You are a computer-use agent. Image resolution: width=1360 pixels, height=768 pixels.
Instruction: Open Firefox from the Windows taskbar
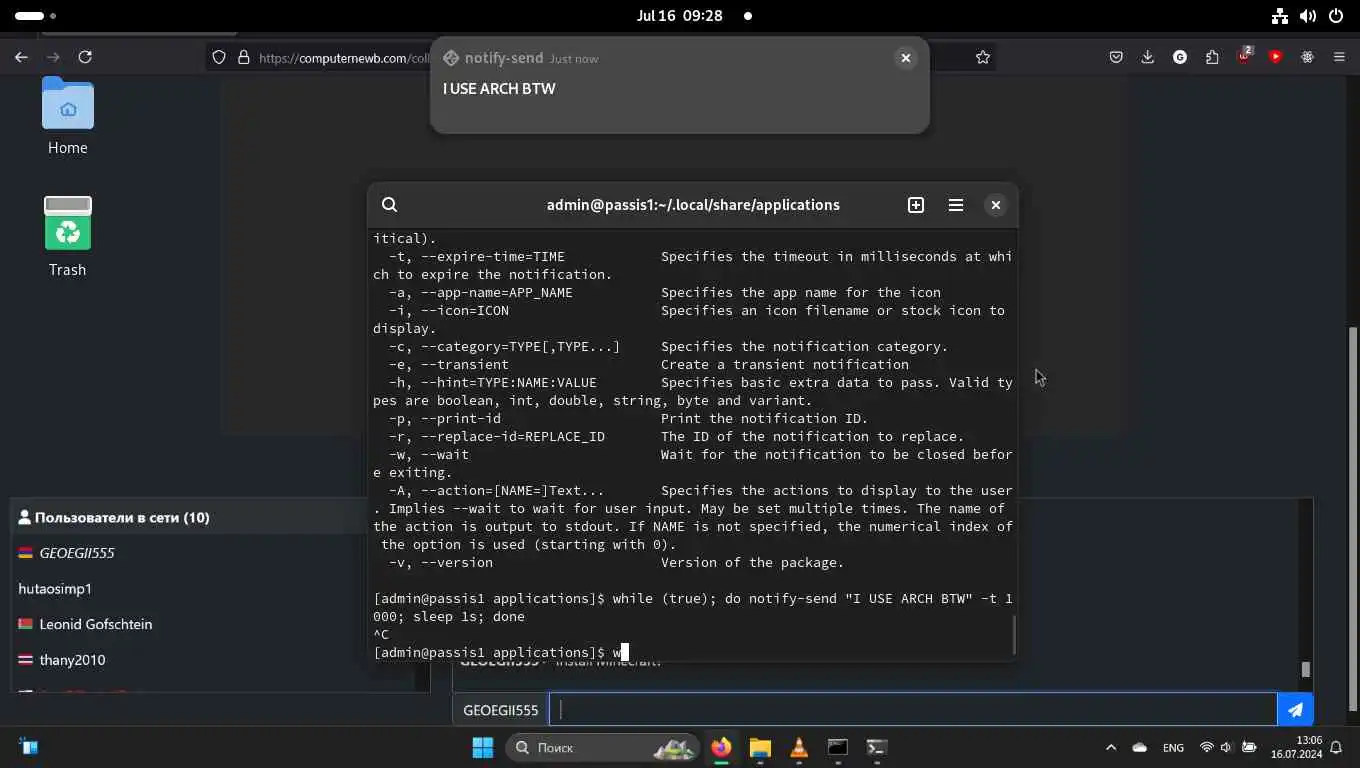(x=721, y=747)
